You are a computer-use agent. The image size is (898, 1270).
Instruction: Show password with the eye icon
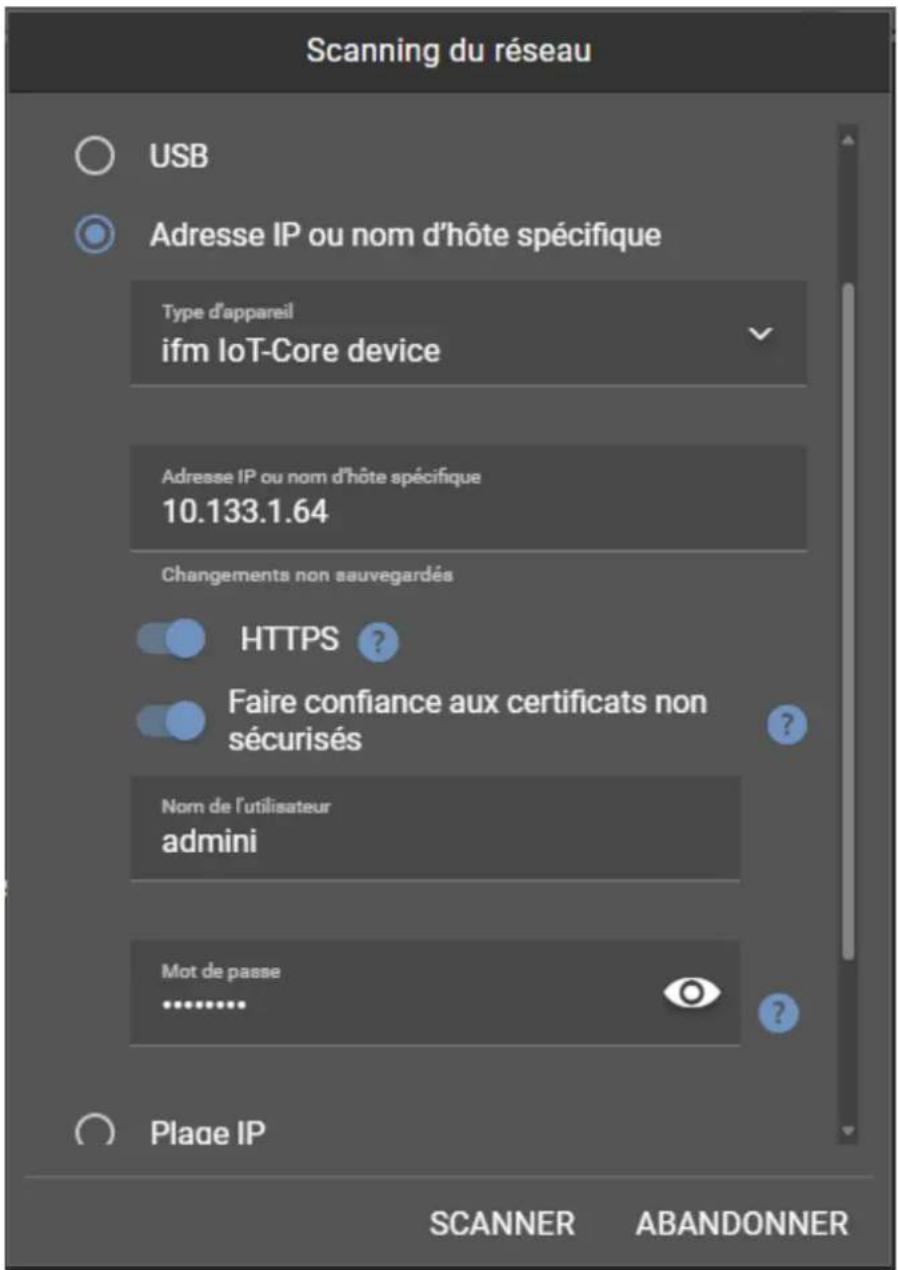(694, 993)
